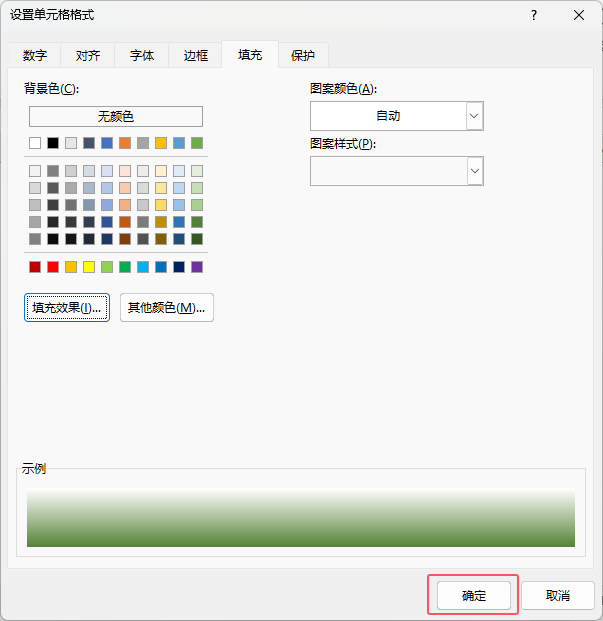This screenshot has height=621, width=603.
Task: Choose the yellow standard color swatch
Action: coord(89,267)
